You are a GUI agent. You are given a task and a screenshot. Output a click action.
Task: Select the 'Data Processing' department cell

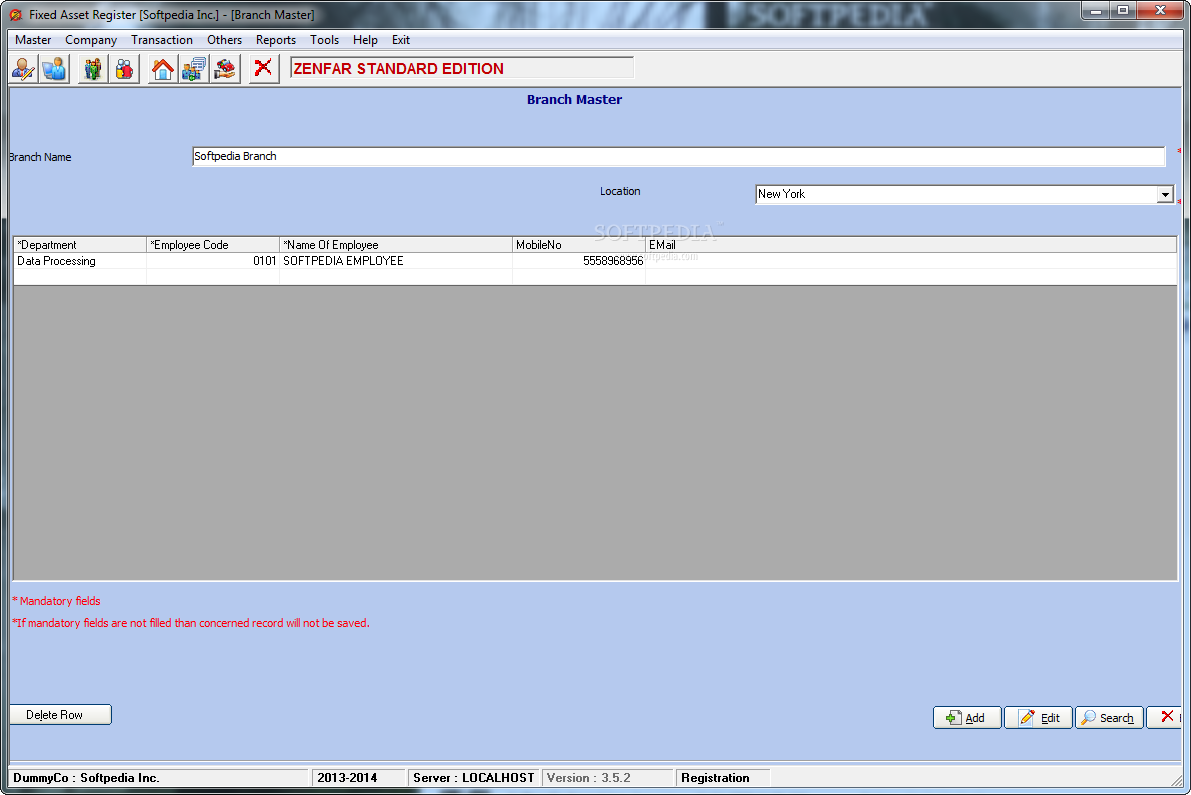[80, 261]
